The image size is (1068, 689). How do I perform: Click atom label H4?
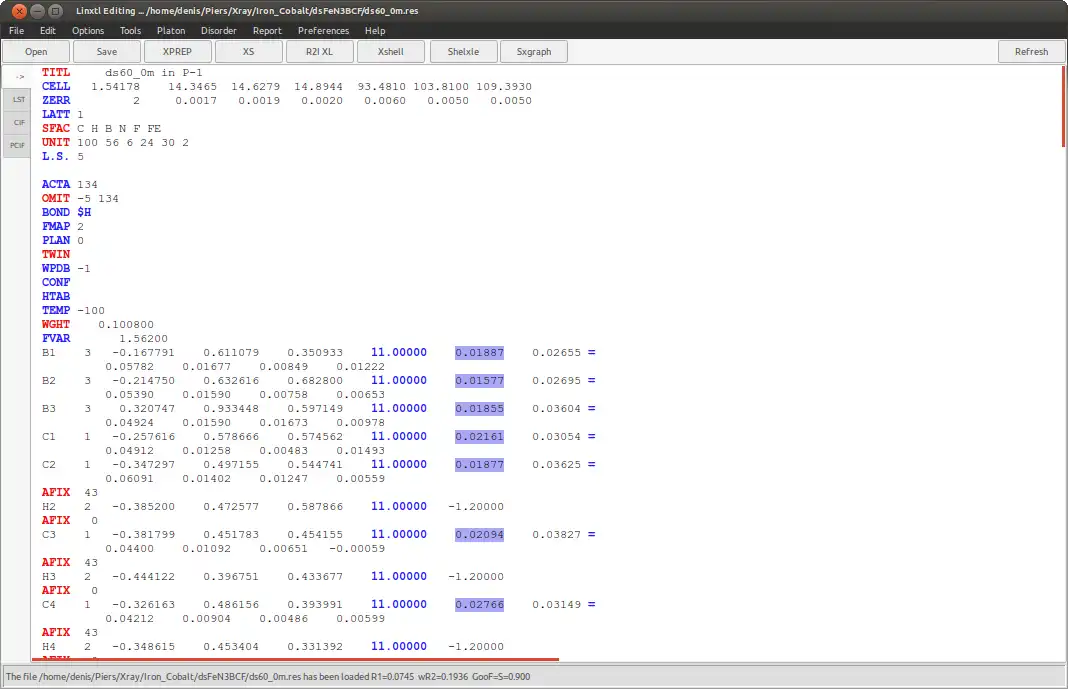[49, 647]
